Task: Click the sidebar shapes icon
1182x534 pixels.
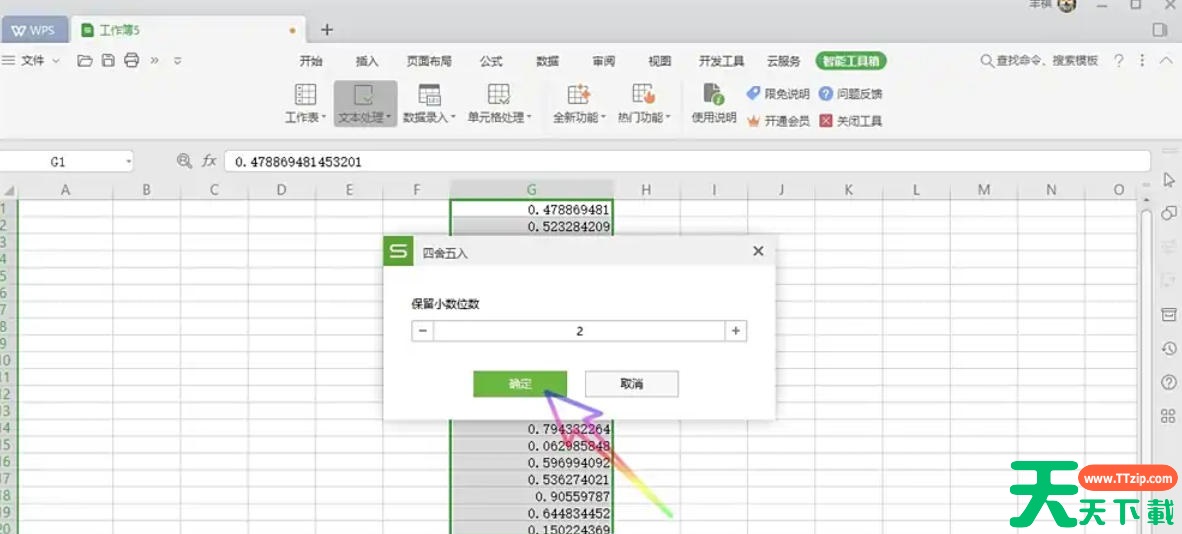Action: pyautogui.click(x=1168, y=212)
